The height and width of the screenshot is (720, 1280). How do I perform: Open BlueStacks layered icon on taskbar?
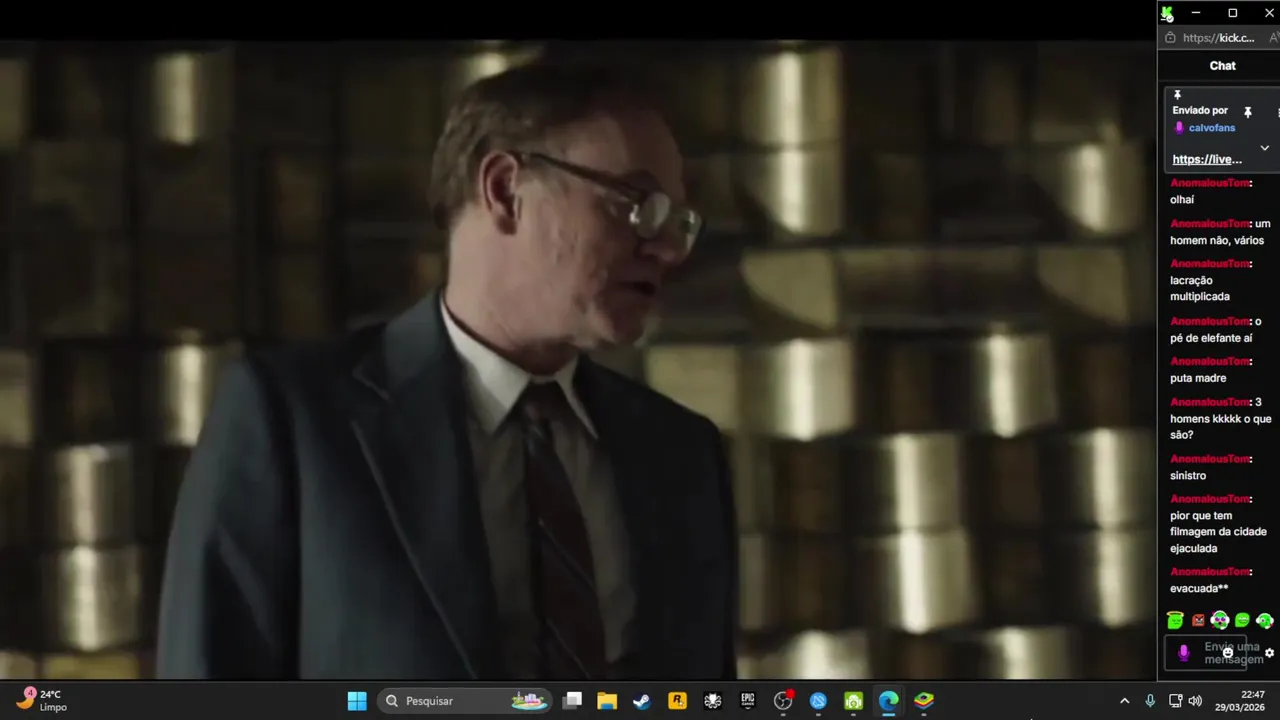924,701
